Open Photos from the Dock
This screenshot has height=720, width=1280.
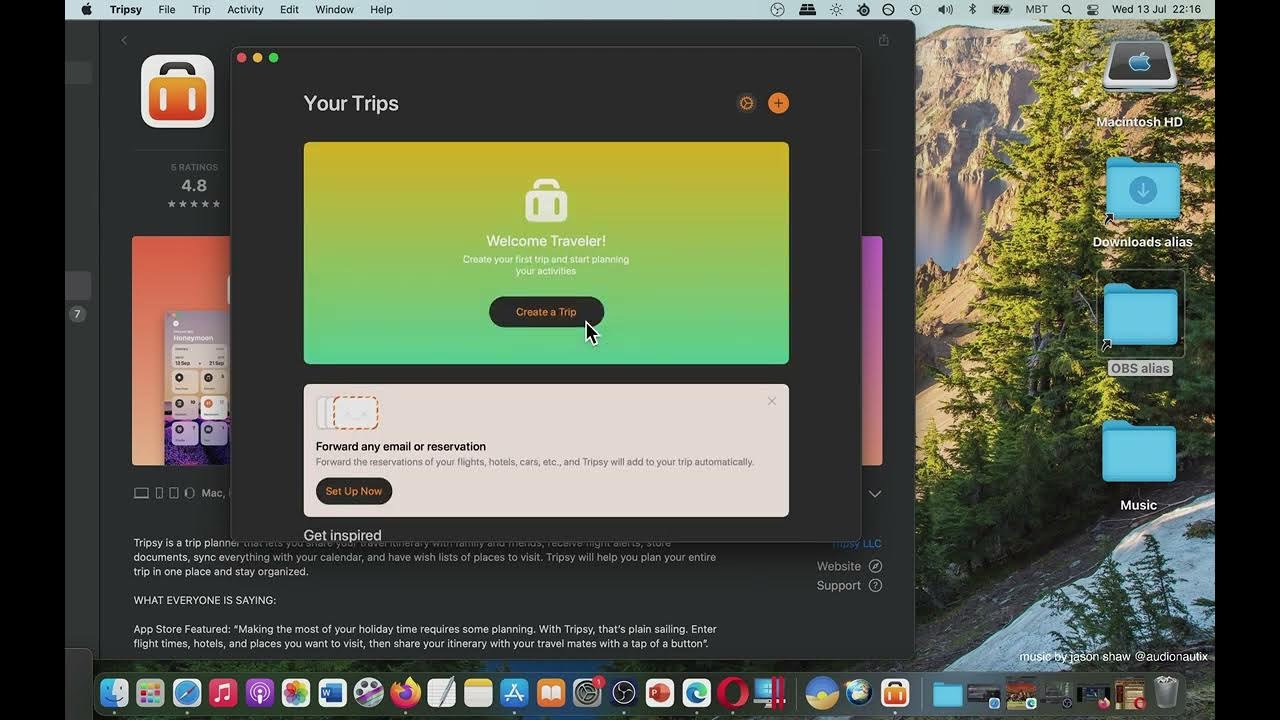click(296, 692)
